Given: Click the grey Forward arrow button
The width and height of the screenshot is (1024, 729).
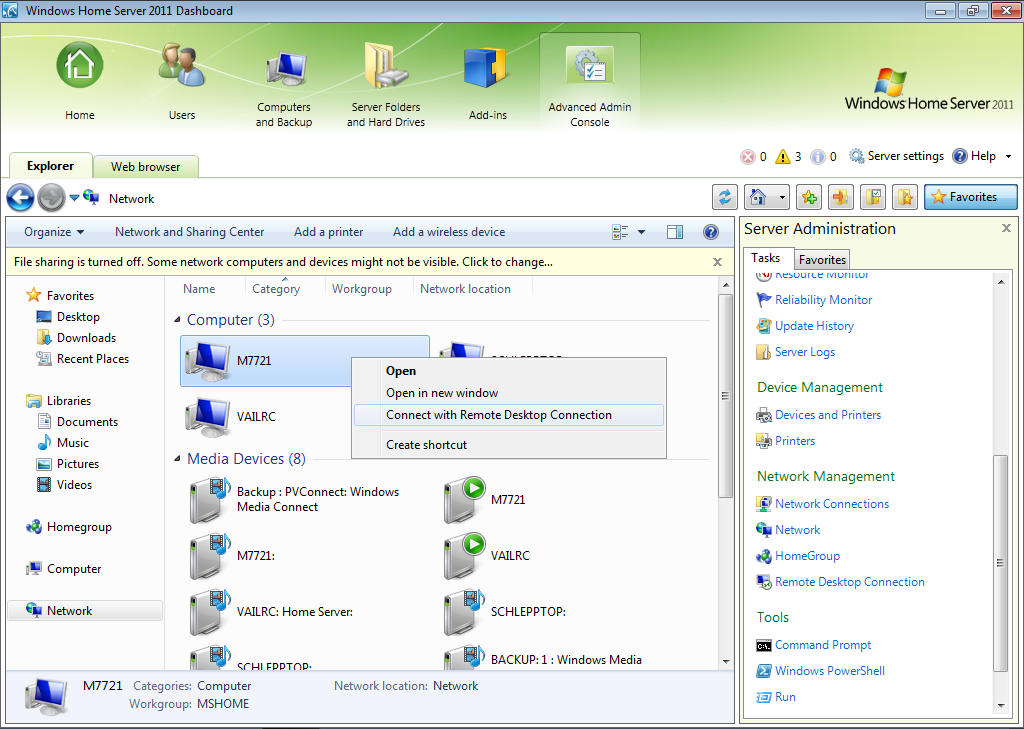Looking at the screenshot, I should tap(51, 197).
